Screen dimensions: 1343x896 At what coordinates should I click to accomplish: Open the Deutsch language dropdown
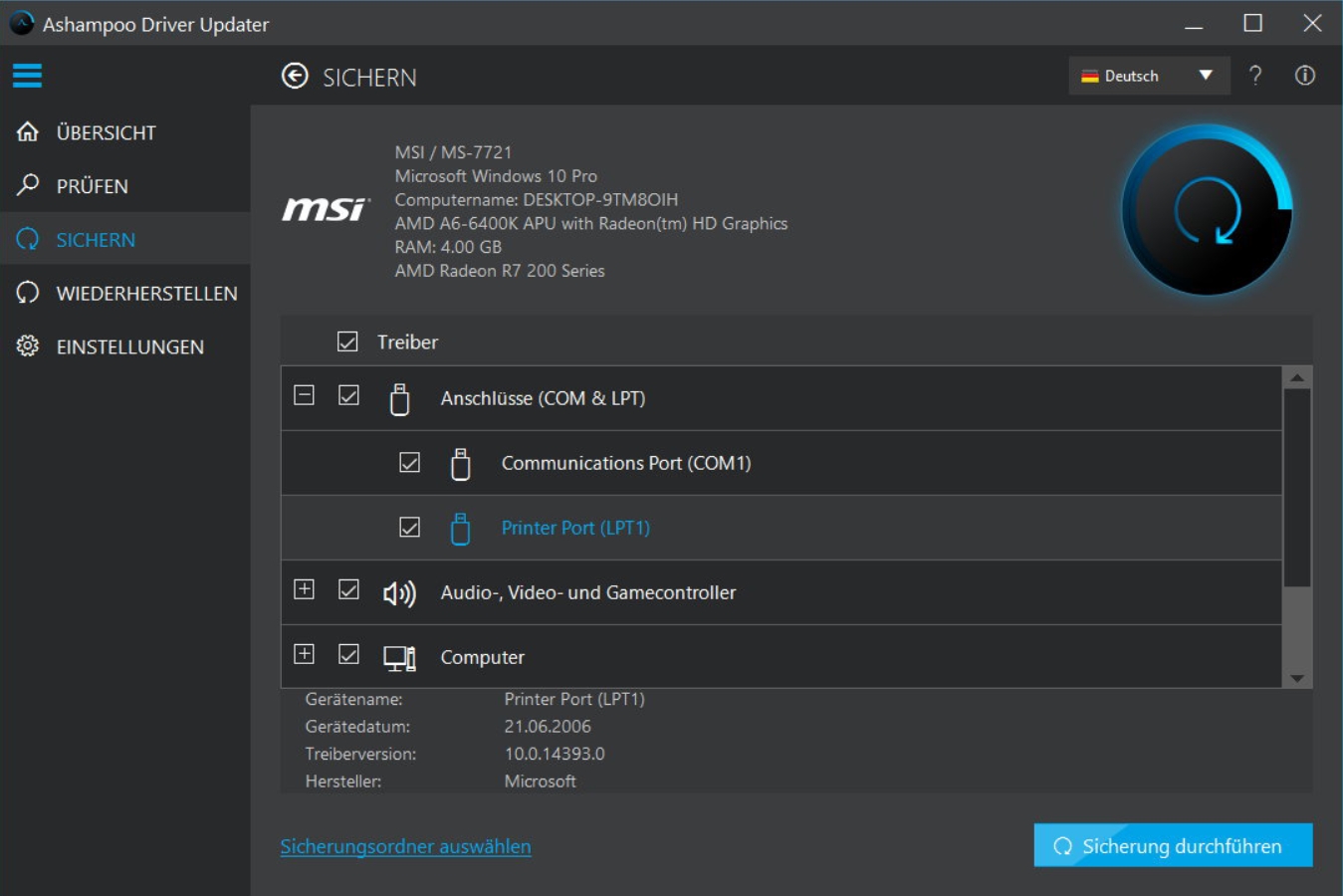1149,76
